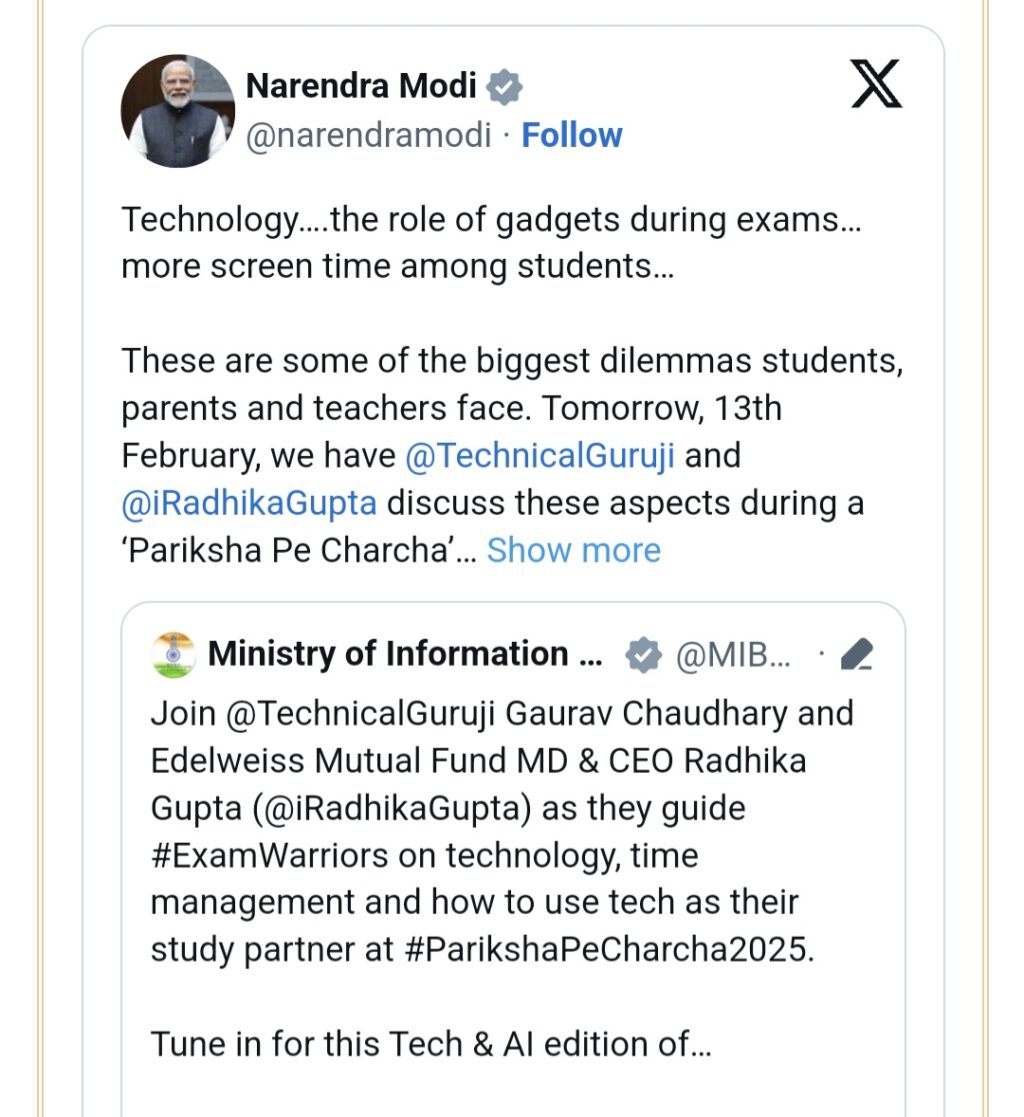Open the @iRadhikaGupta mention link
The image size is (1024, 1117).
coord(249,503)
